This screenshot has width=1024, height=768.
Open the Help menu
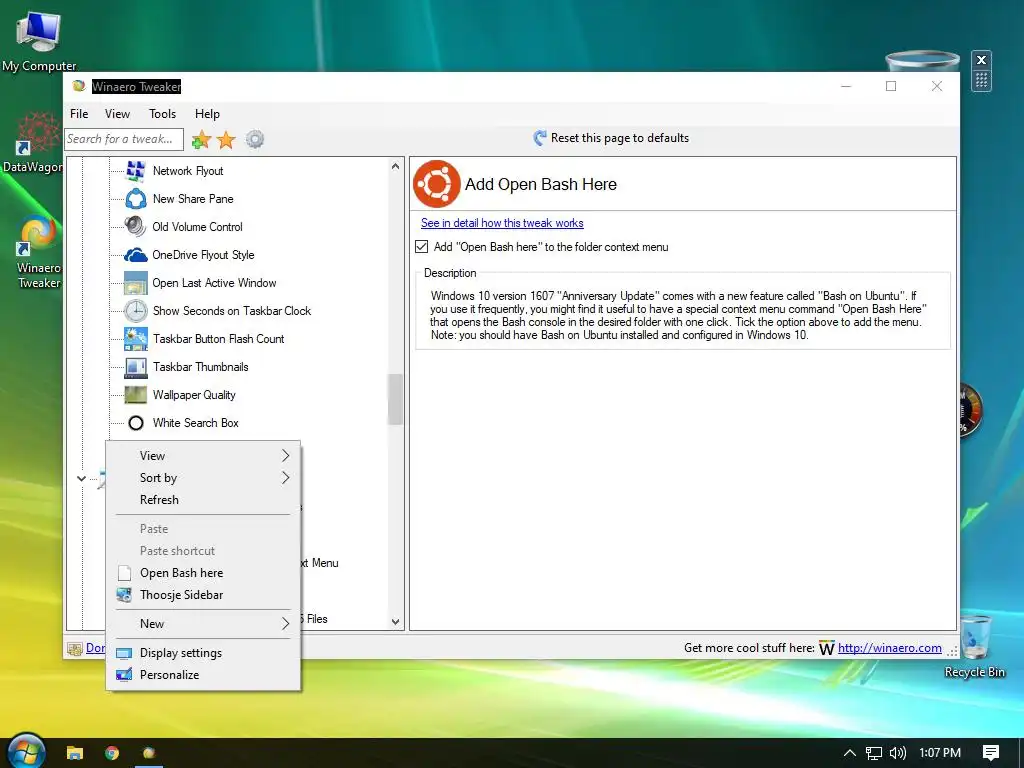(207, 114)
